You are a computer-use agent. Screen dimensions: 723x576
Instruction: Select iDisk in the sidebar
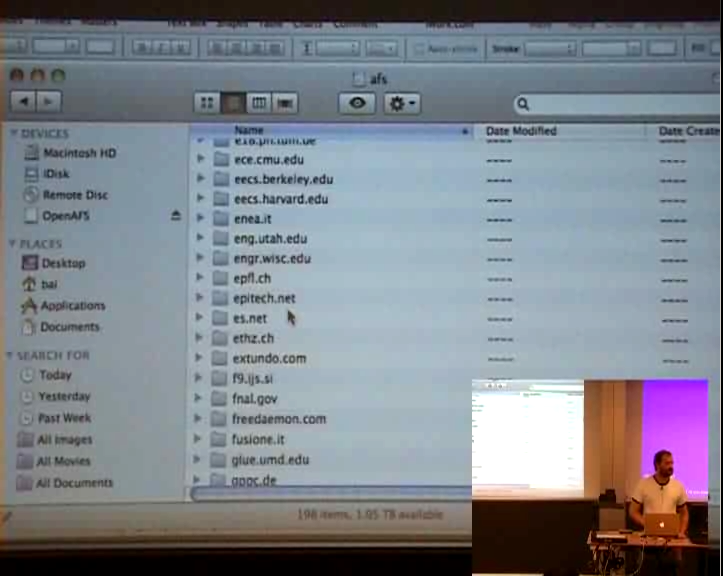pyautogui.click(x=56, y=174)
